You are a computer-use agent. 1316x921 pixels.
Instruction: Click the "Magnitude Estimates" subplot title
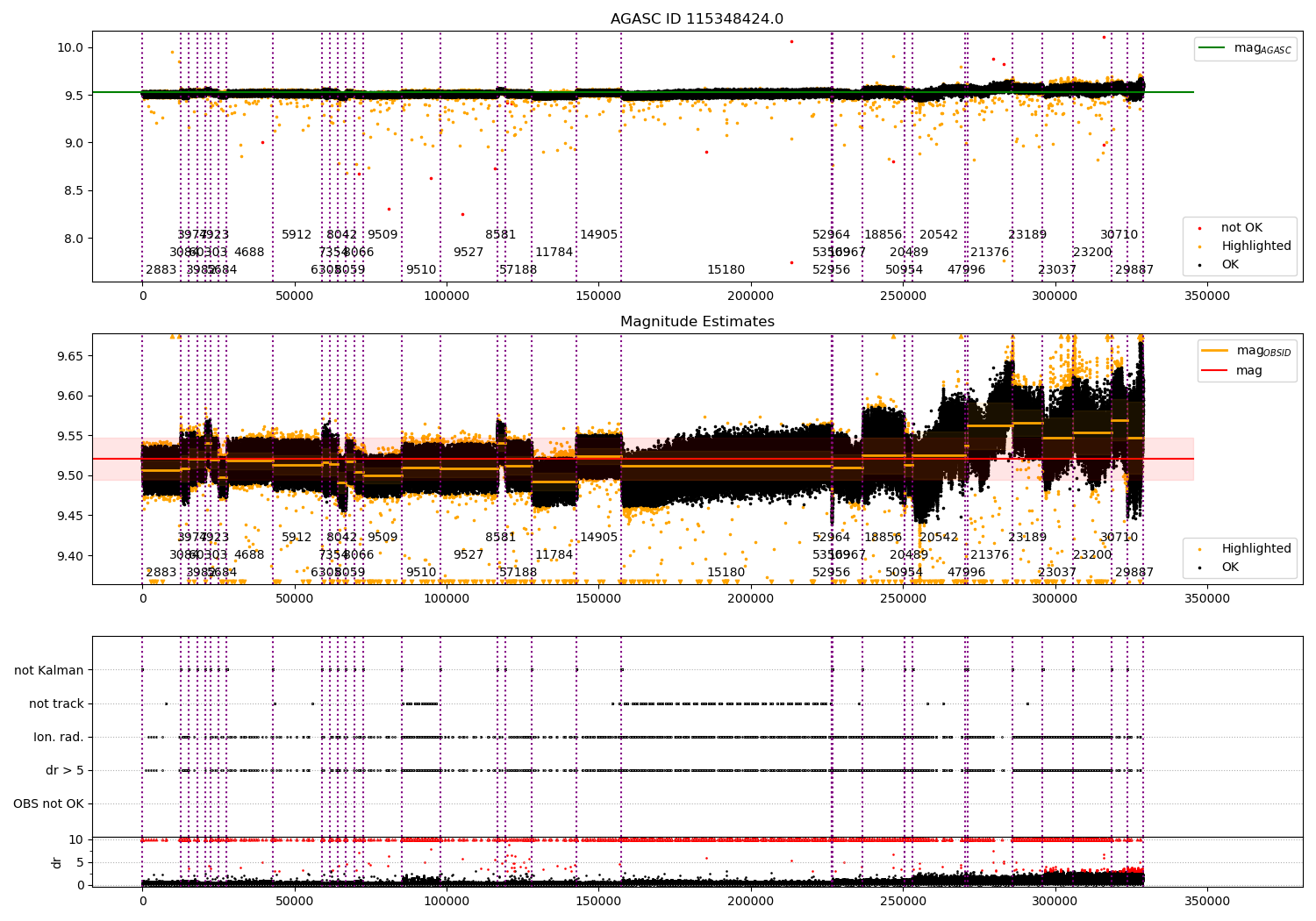pos(697,322)
